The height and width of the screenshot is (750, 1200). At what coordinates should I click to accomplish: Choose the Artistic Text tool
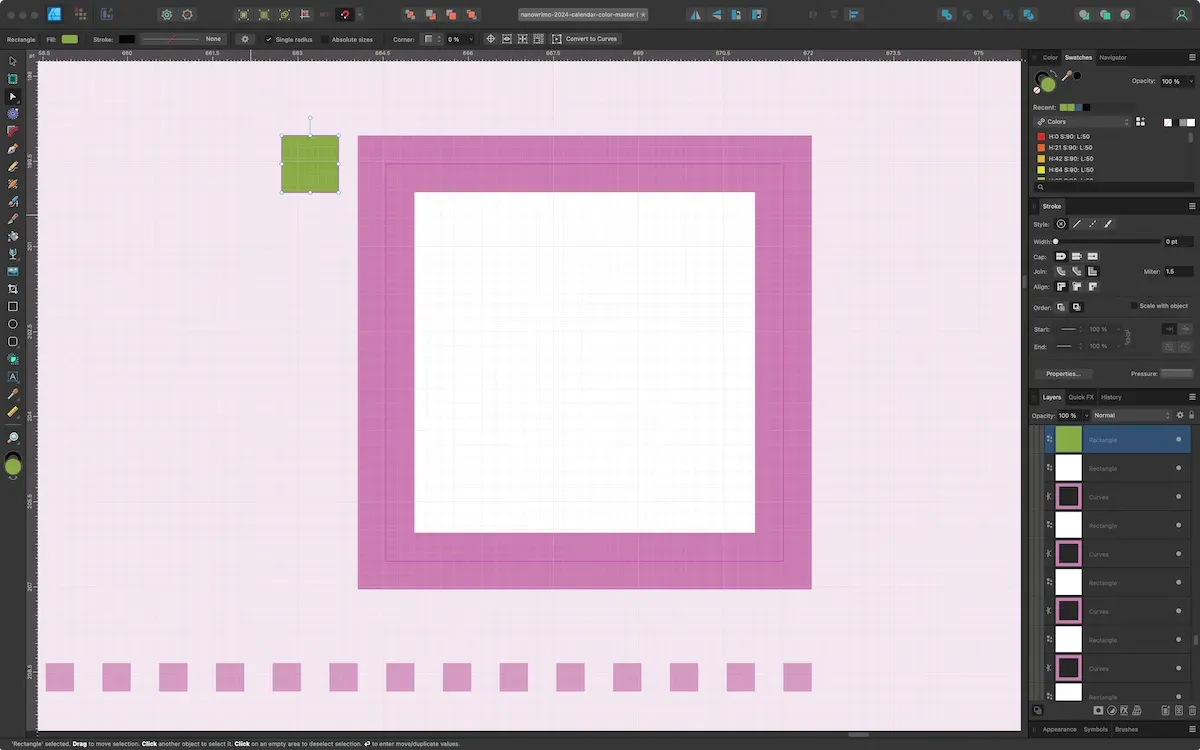(13, 377)
